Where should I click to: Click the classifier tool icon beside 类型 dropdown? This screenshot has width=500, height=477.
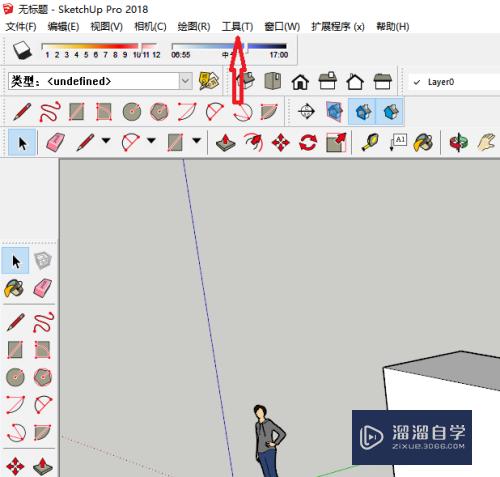pyautogui.click(x=209, y=81)
